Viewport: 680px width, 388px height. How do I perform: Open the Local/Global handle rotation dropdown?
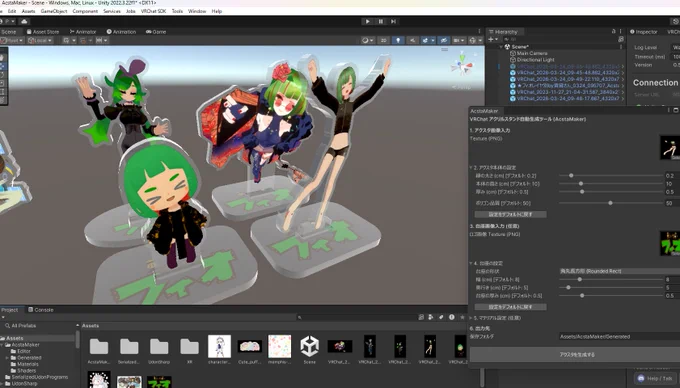point(40,40)
